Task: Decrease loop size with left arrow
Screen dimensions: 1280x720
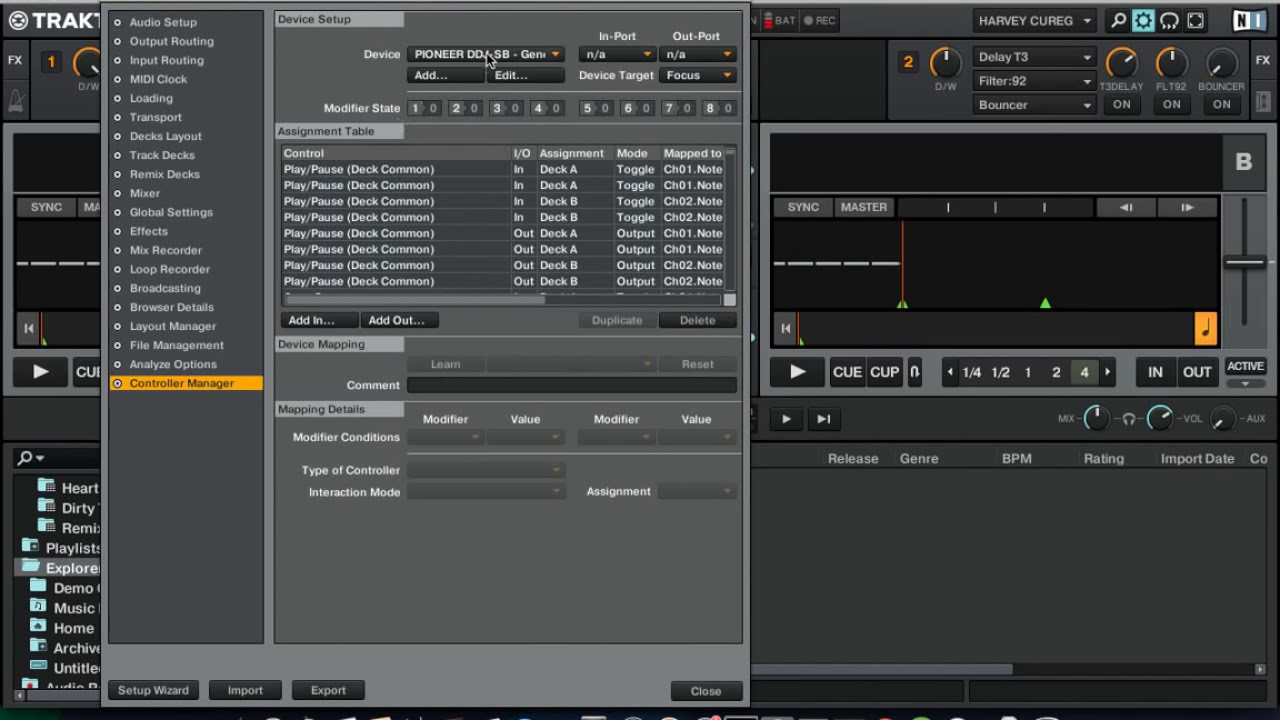Action: click(950, 372)
